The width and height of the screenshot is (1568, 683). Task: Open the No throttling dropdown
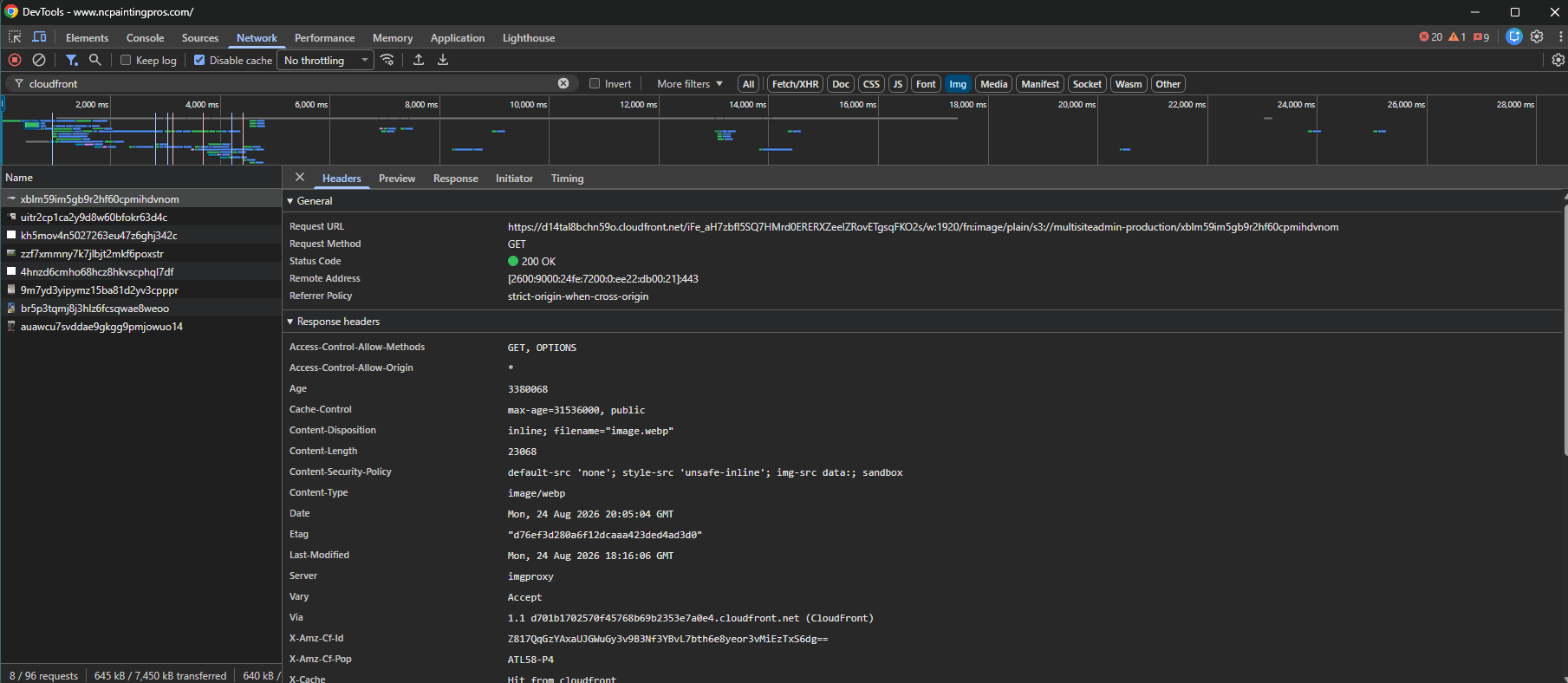click(x=326, y=61)
